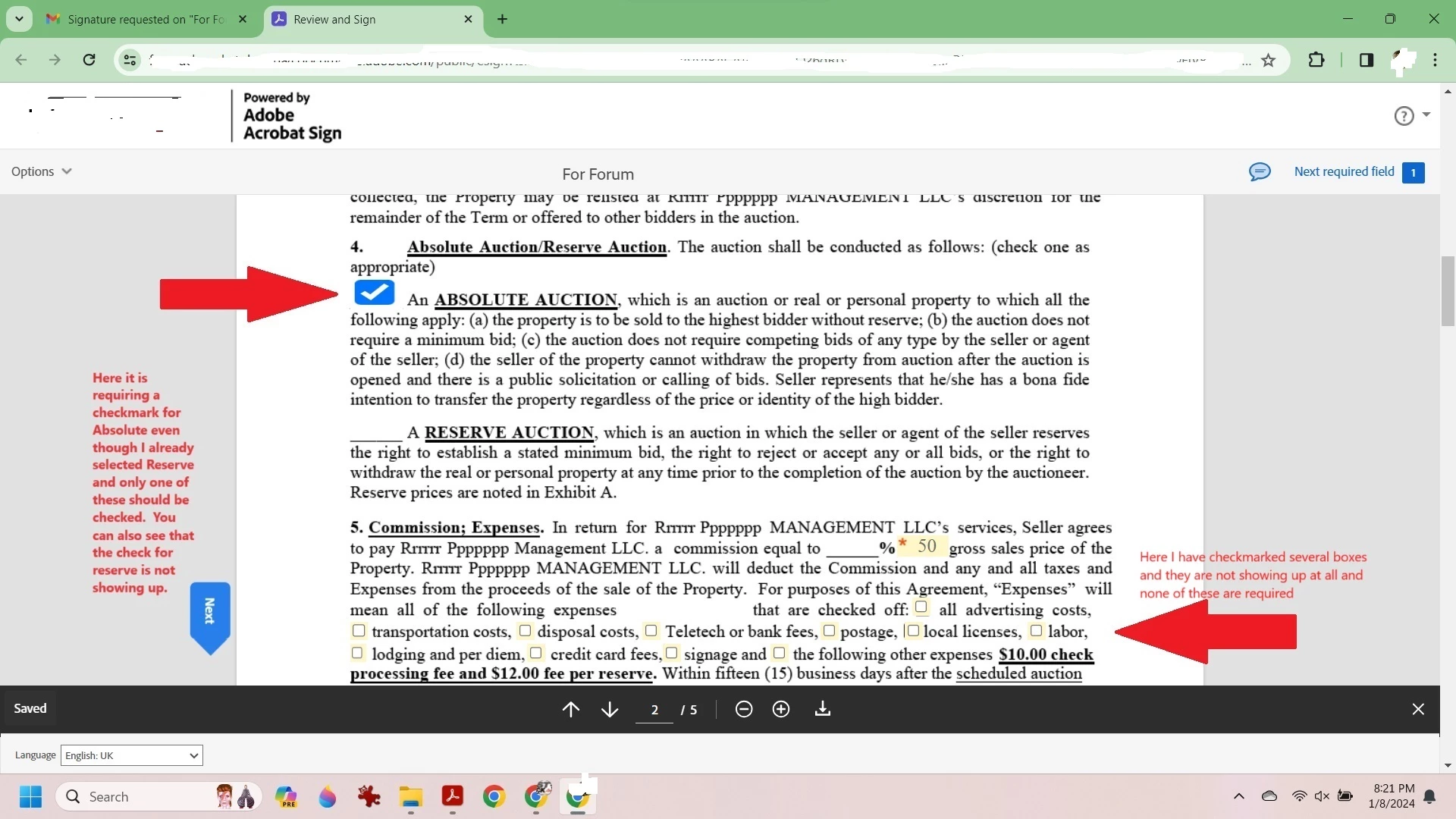
Task: Click the next page down arrow
Action: [610, 709]
